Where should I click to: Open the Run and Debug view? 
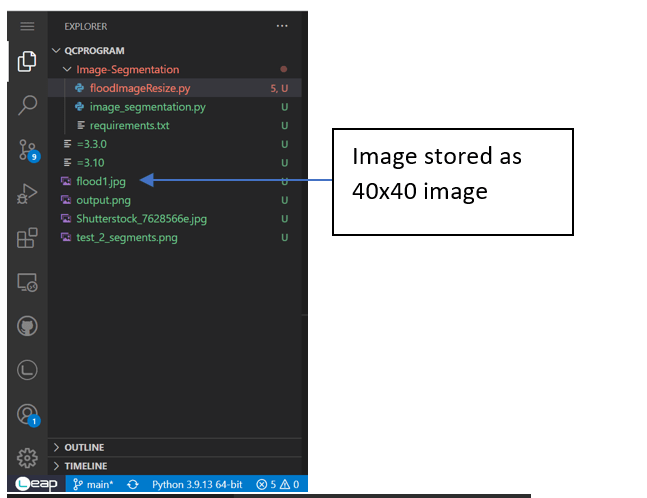point(27,194)
